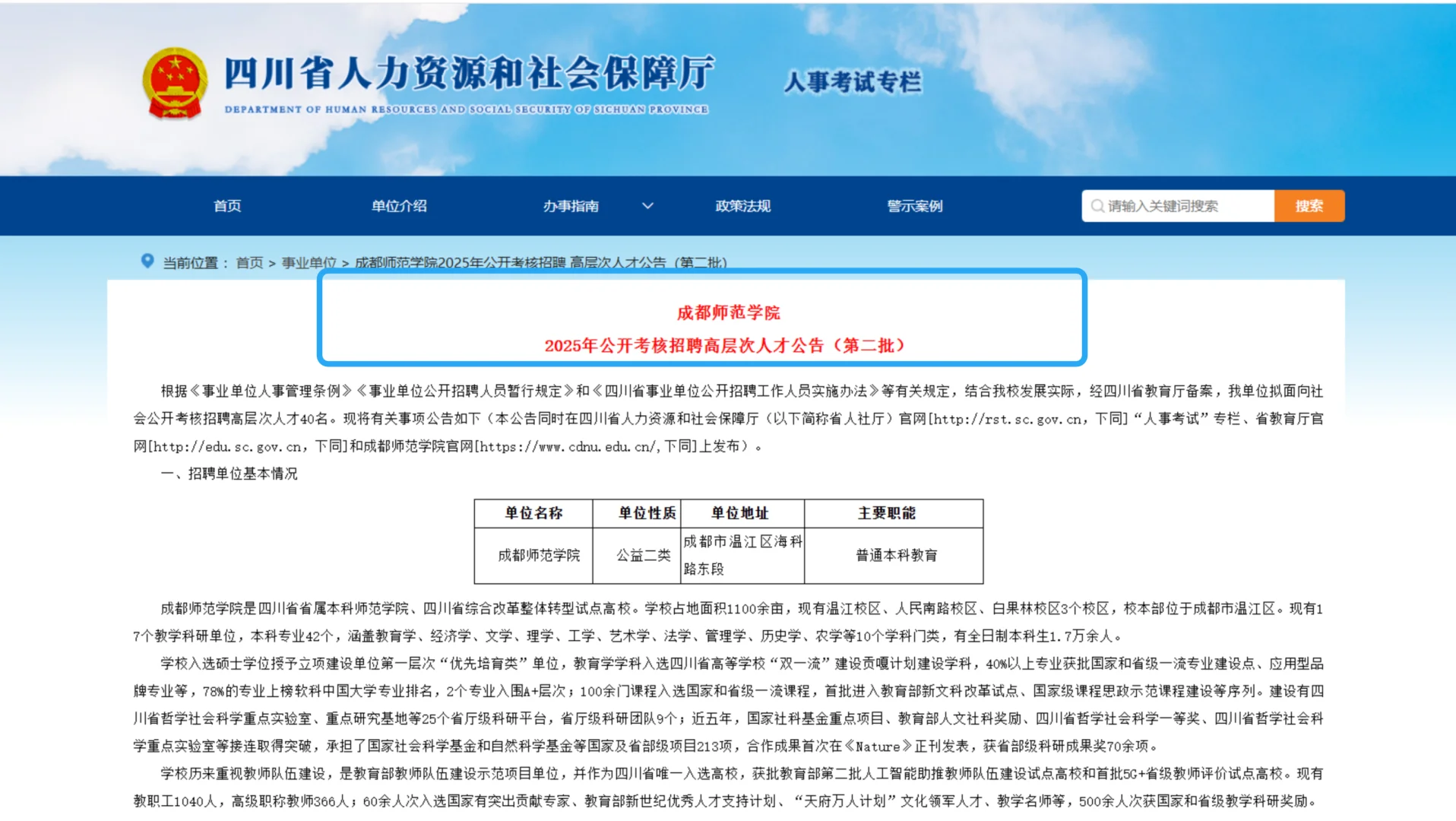Focus the 请输入关键词搜索 input field

tap(1178, 206)
